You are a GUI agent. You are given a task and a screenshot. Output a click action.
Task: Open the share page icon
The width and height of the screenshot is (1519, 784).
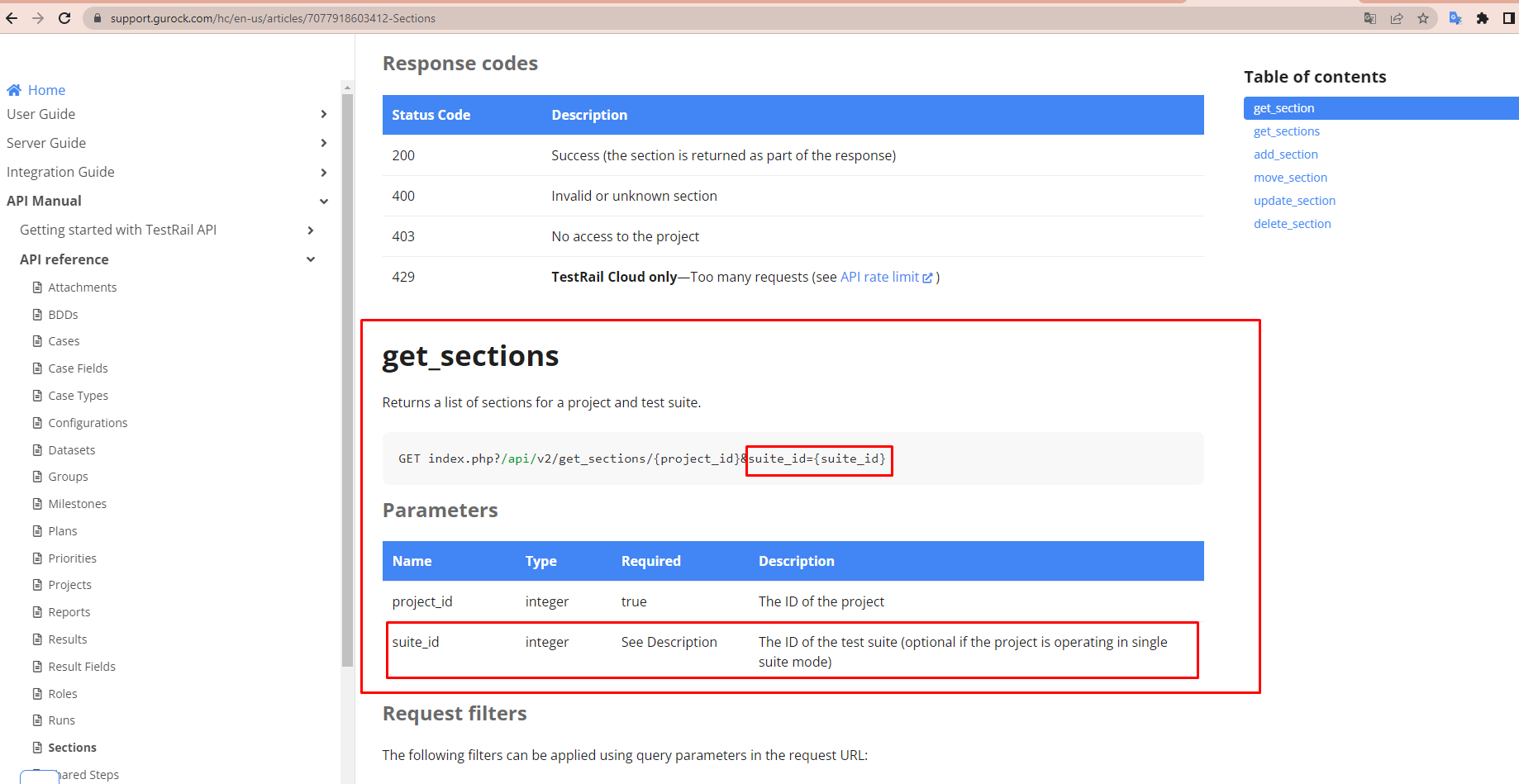(1397, 18)
